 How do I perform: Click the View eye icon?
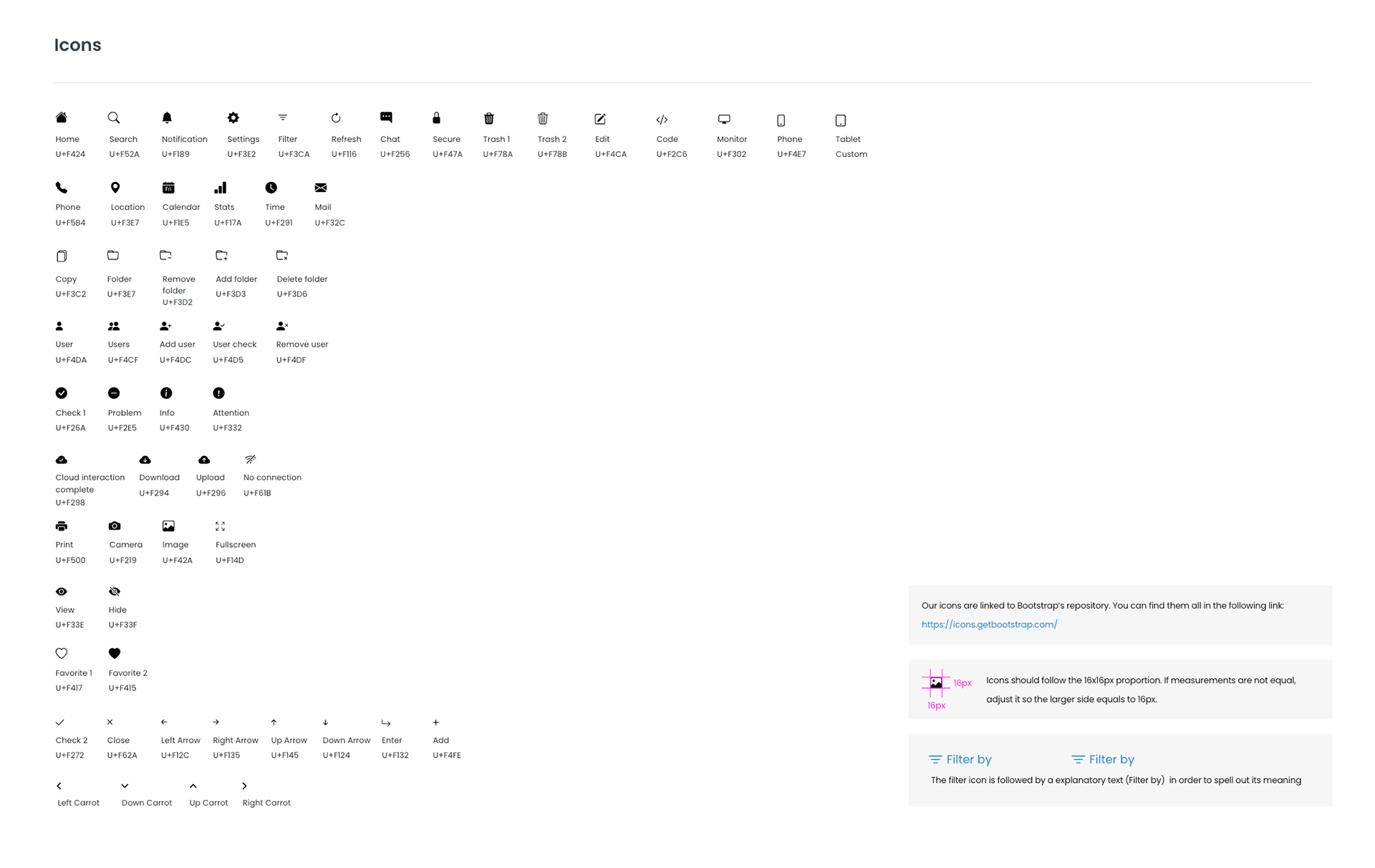pyautogui.click(x=62, y=592)
